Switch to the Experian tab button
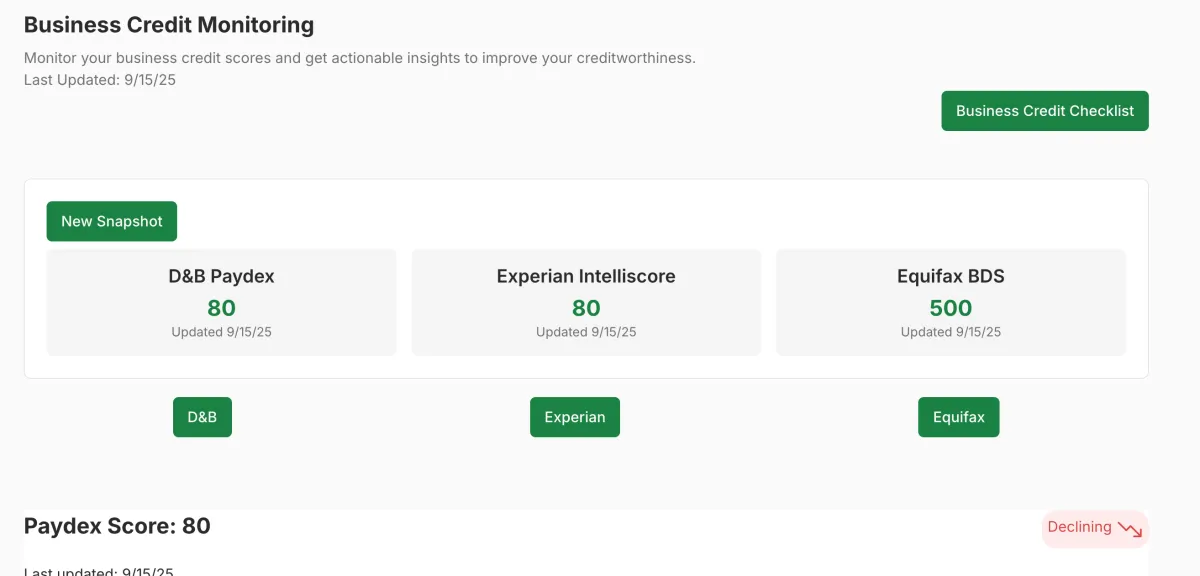1200x576 pixels. (574, 417)
